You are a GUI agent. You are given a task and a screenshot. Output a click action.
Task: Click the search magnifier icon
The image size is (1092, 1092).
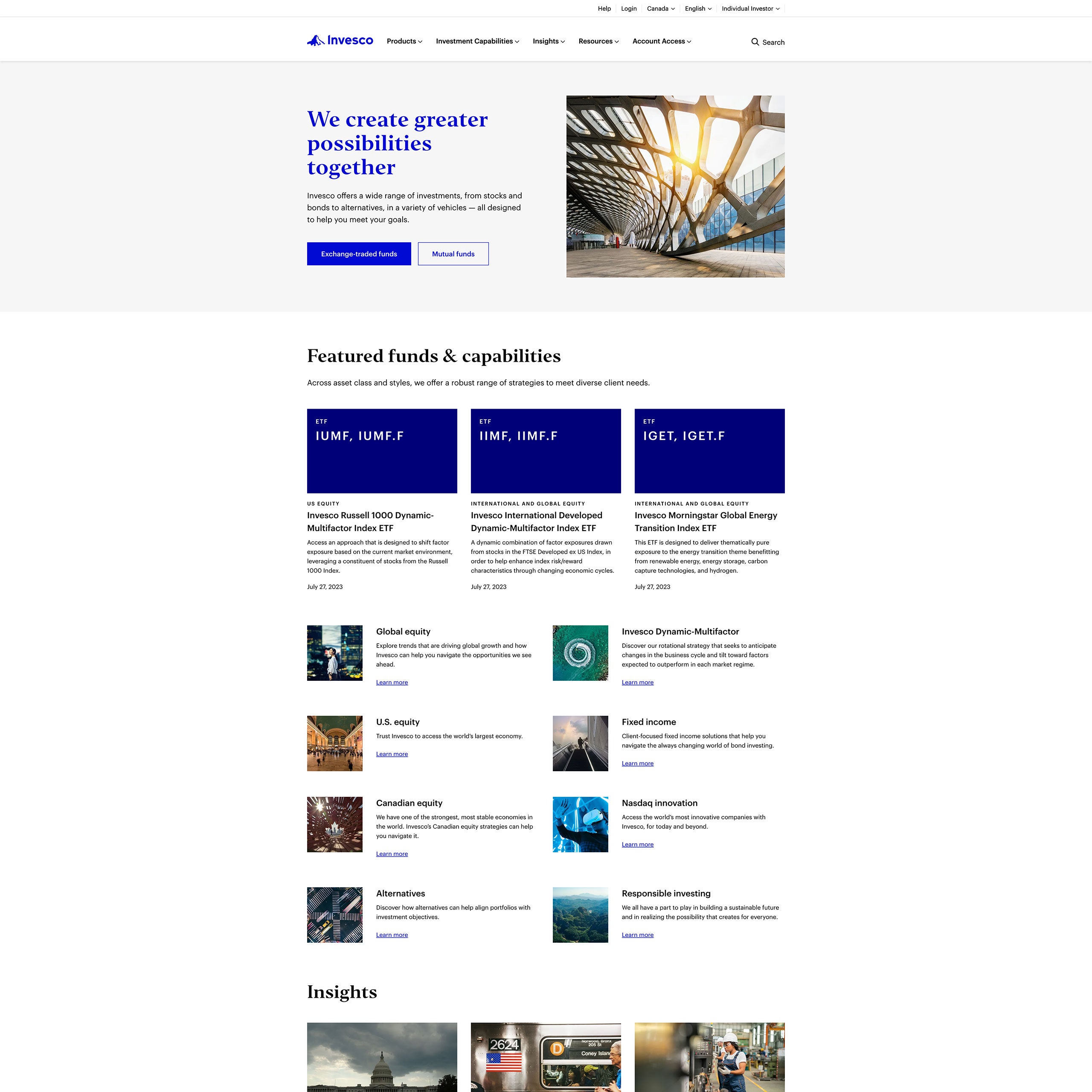pos(755,42)
